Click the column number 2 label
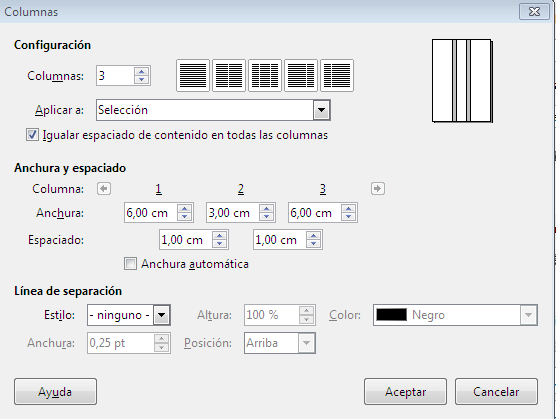 tap(241, 189)
